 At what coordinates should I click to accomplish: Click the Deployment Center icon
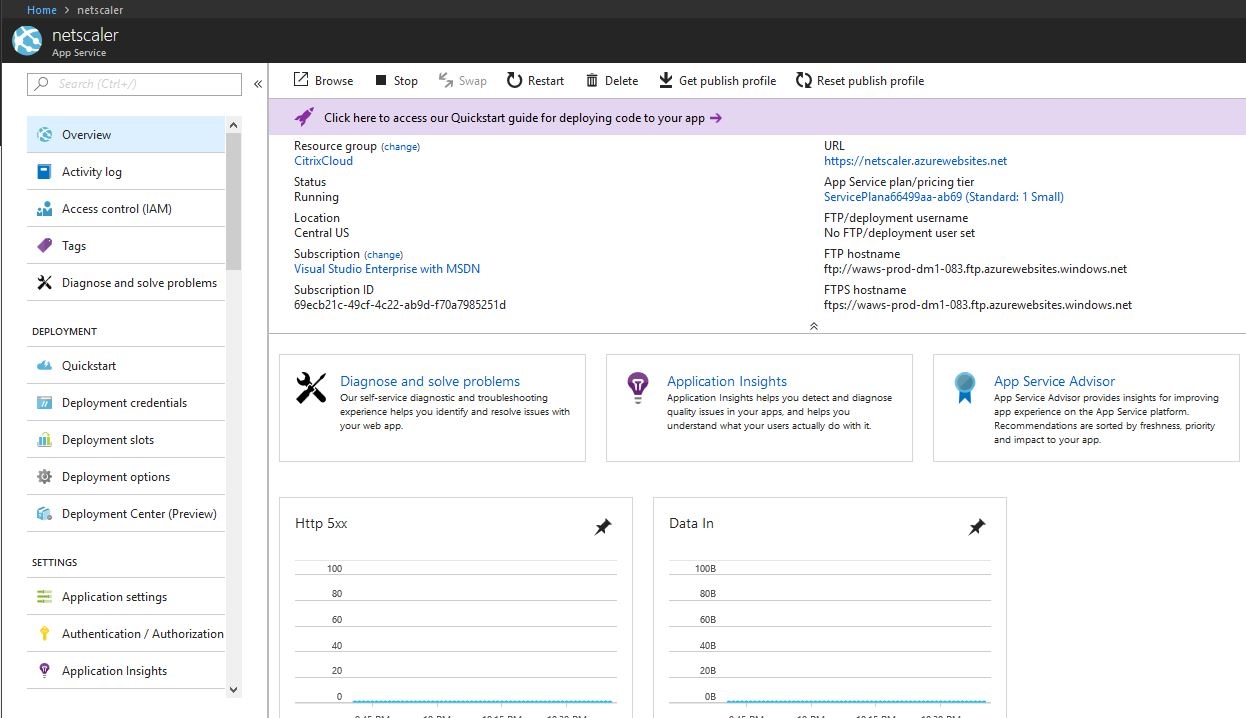tap(44, 514)
